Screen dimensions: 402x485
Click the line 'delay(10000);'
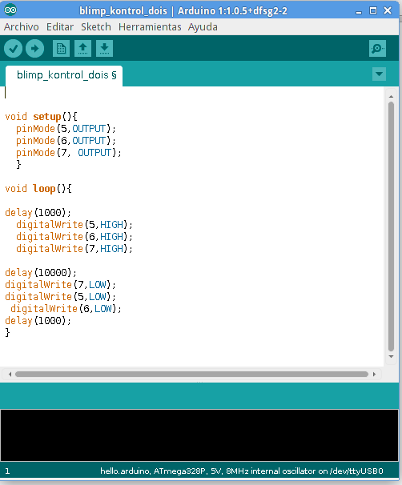(41, 273)
